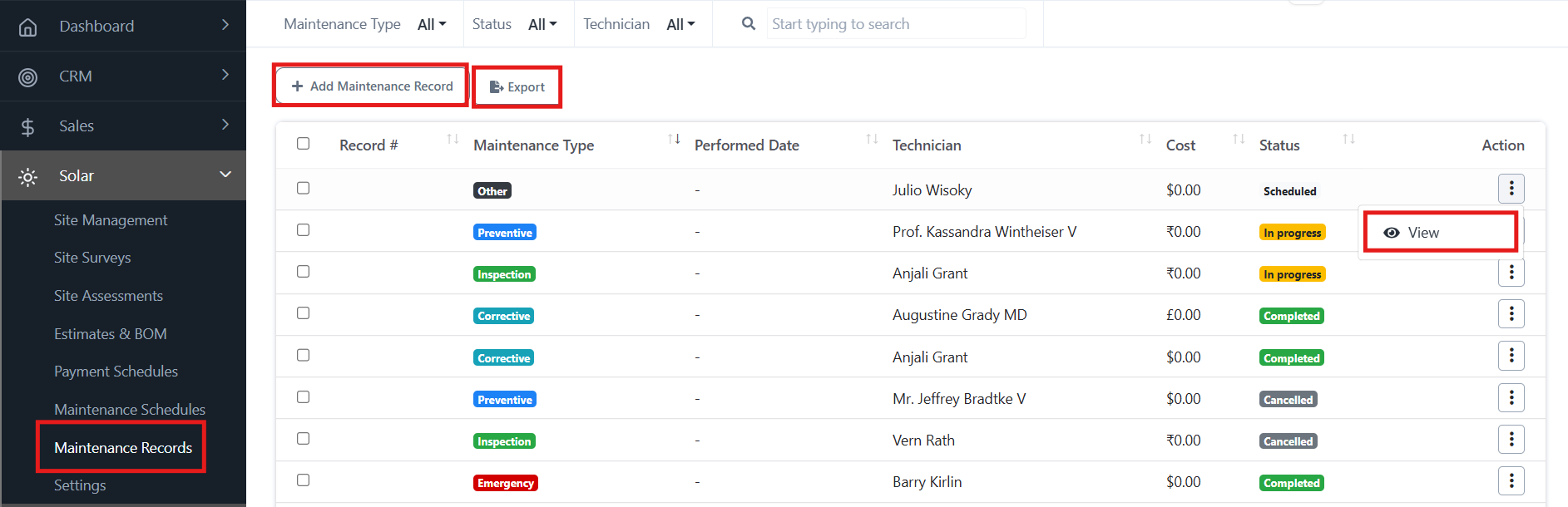Open three-dot menu for Augustine Grady MD
Image resolution: width=1568 pixels, height=507 pixels.
click(x=1511, y=314)
